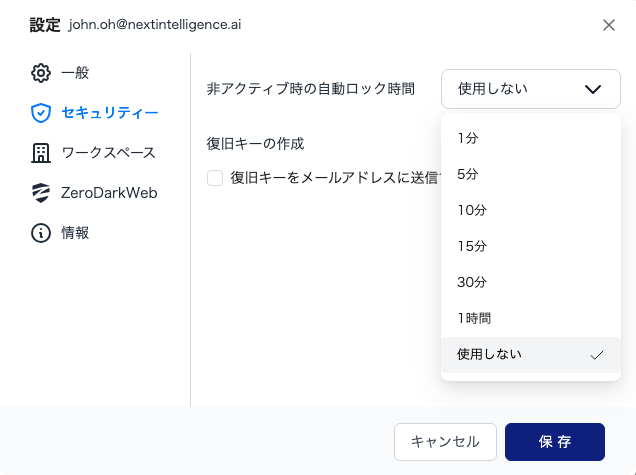Screen dimensions: 636x475
Task: Select 10分 auto-lock time
Action: click(x=471, y=210)
